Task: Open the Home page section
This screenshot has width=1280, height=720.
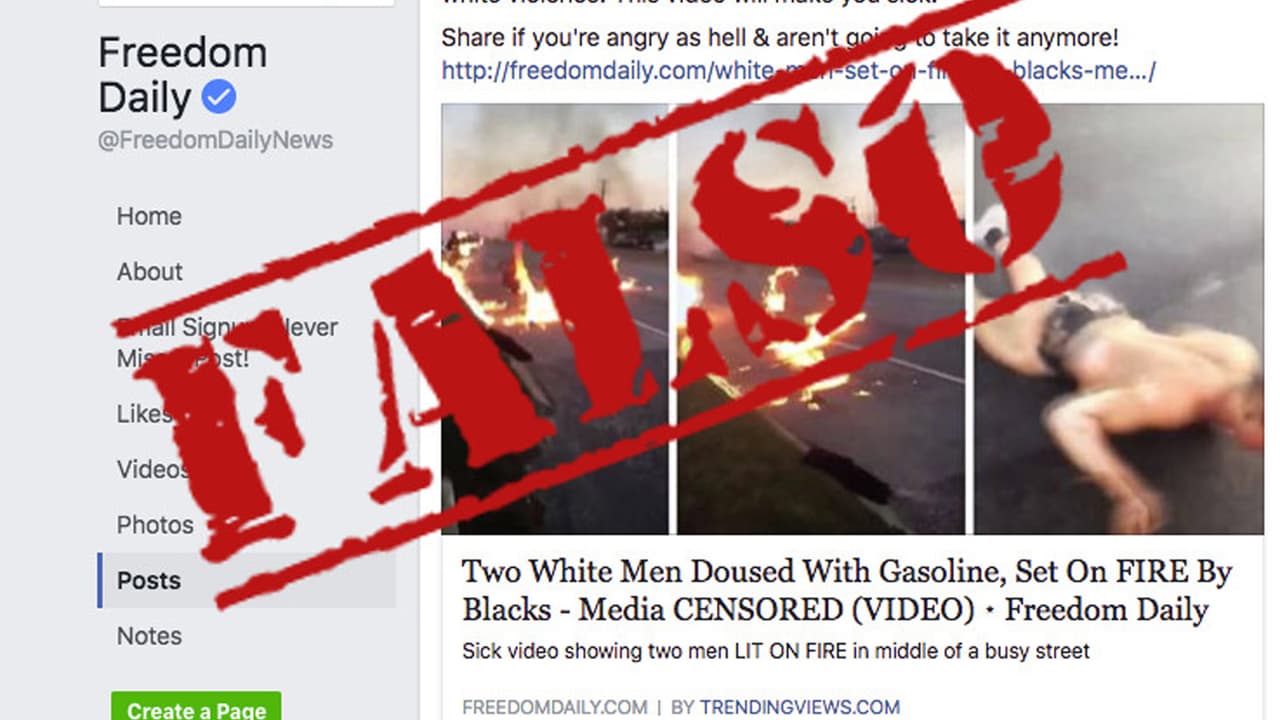Action: (x=149, y=216)
